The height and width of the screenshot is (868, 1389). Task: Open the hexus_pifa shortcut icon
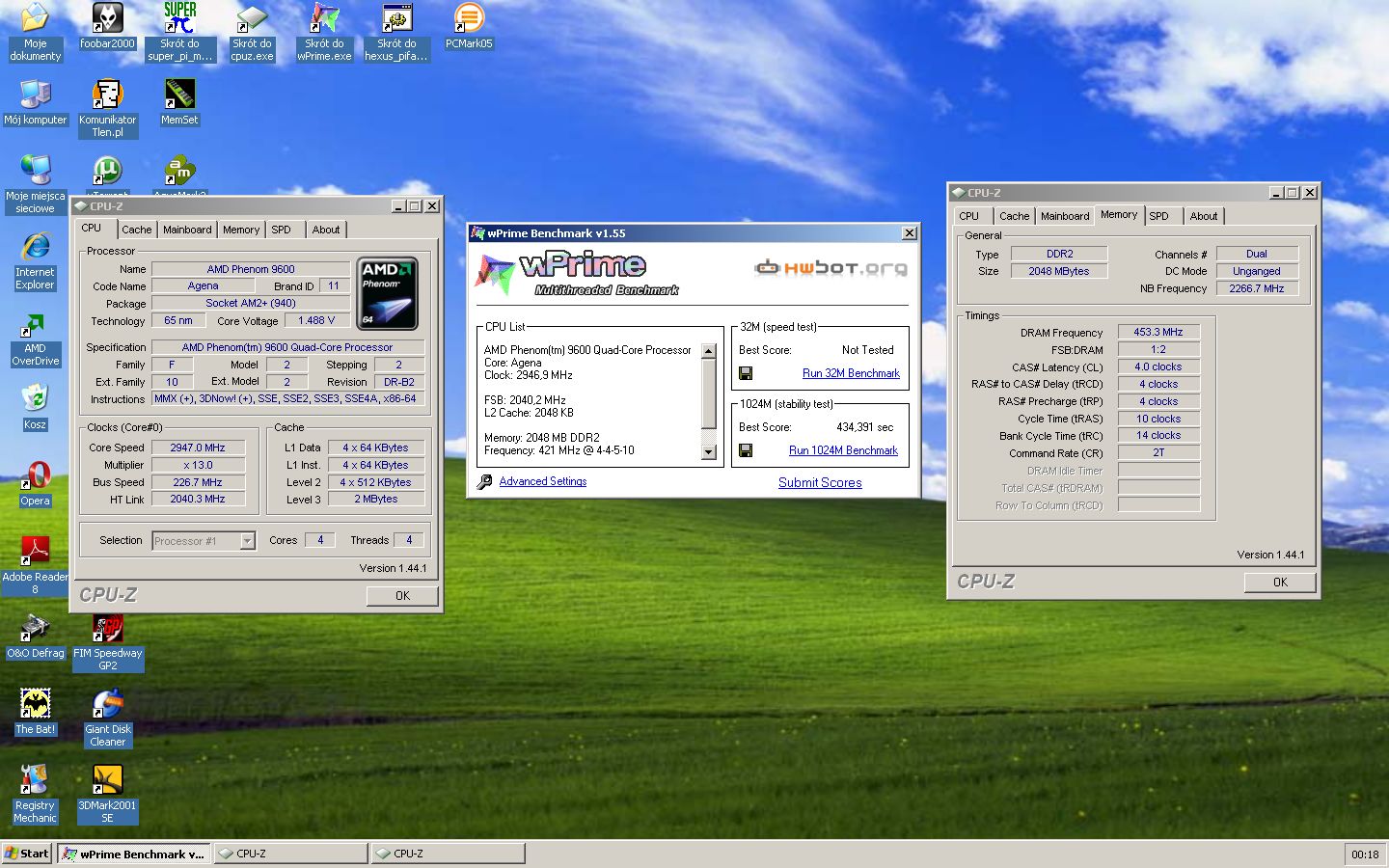(396, 32)
